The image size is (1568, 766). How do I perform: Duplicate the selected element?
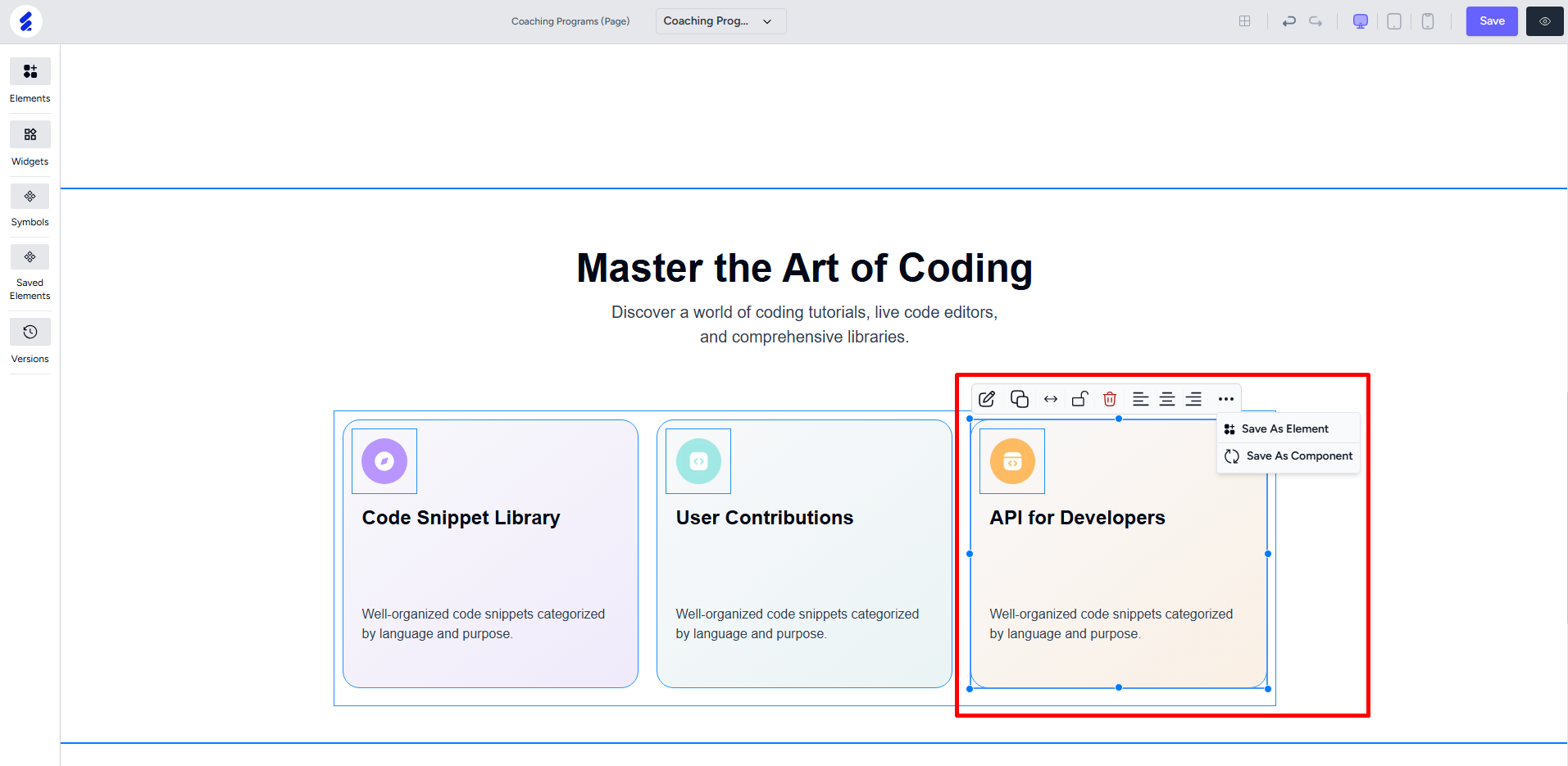pos(1020,399)
